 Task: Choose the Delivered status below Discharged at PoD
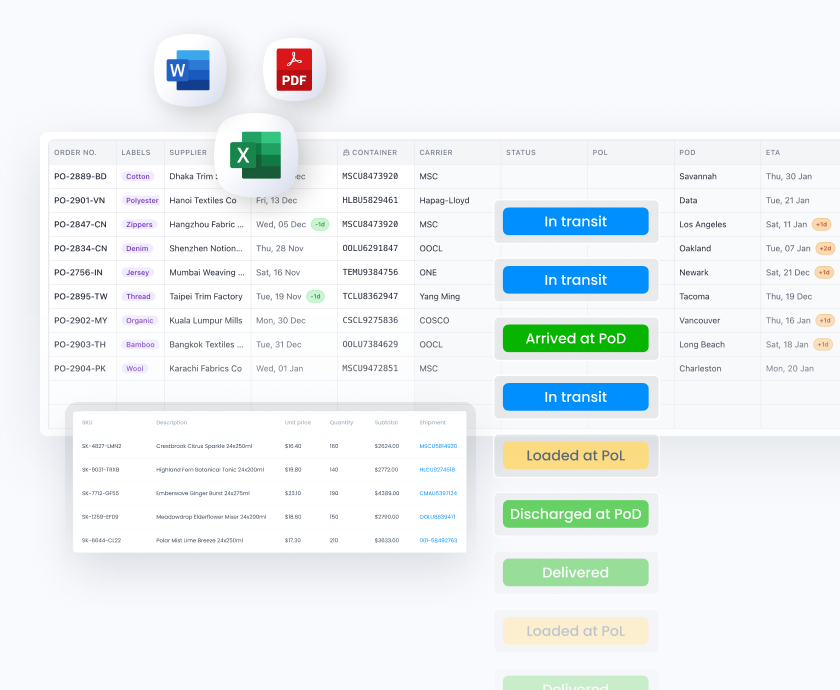coord(576,573)
